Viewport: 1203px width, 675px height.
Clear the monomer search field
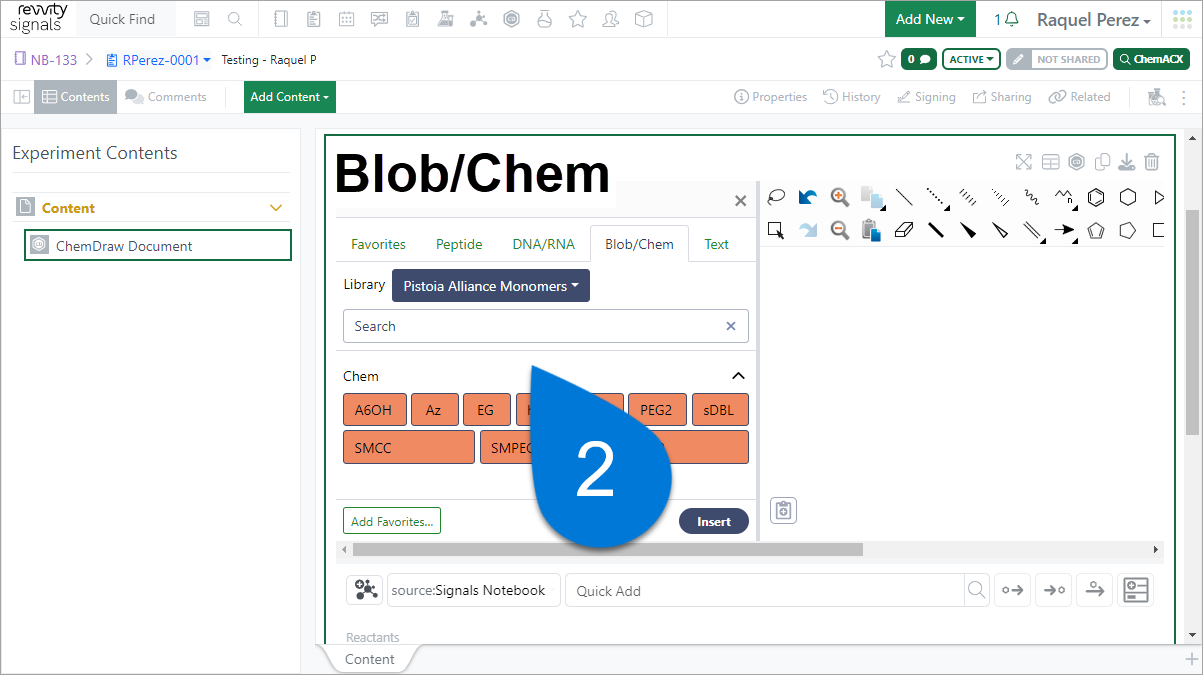pyautogui.click(x=731, y=326)
